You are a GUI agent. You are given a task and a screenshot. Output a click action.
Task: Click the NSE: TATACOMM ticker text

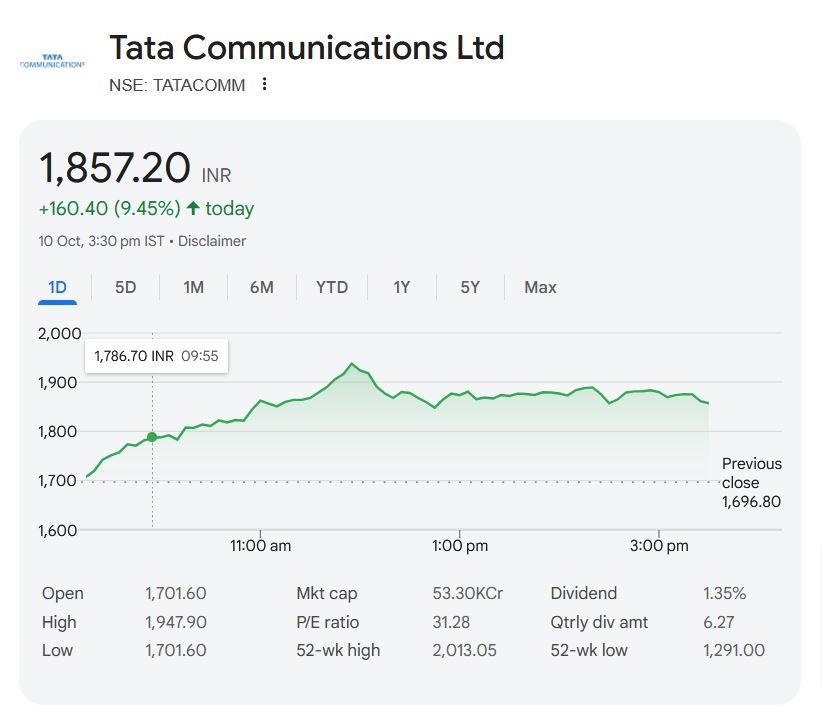tap(177, 85)
